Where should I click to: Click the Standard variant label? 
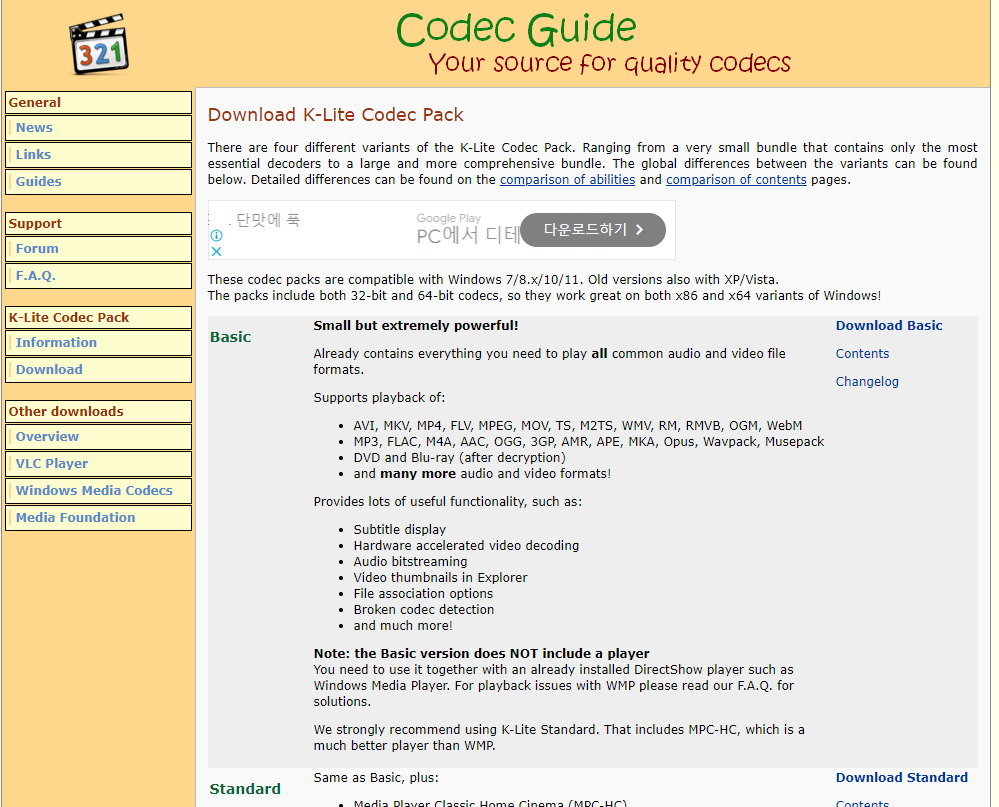pyautogui.click(x=245, y=789)
